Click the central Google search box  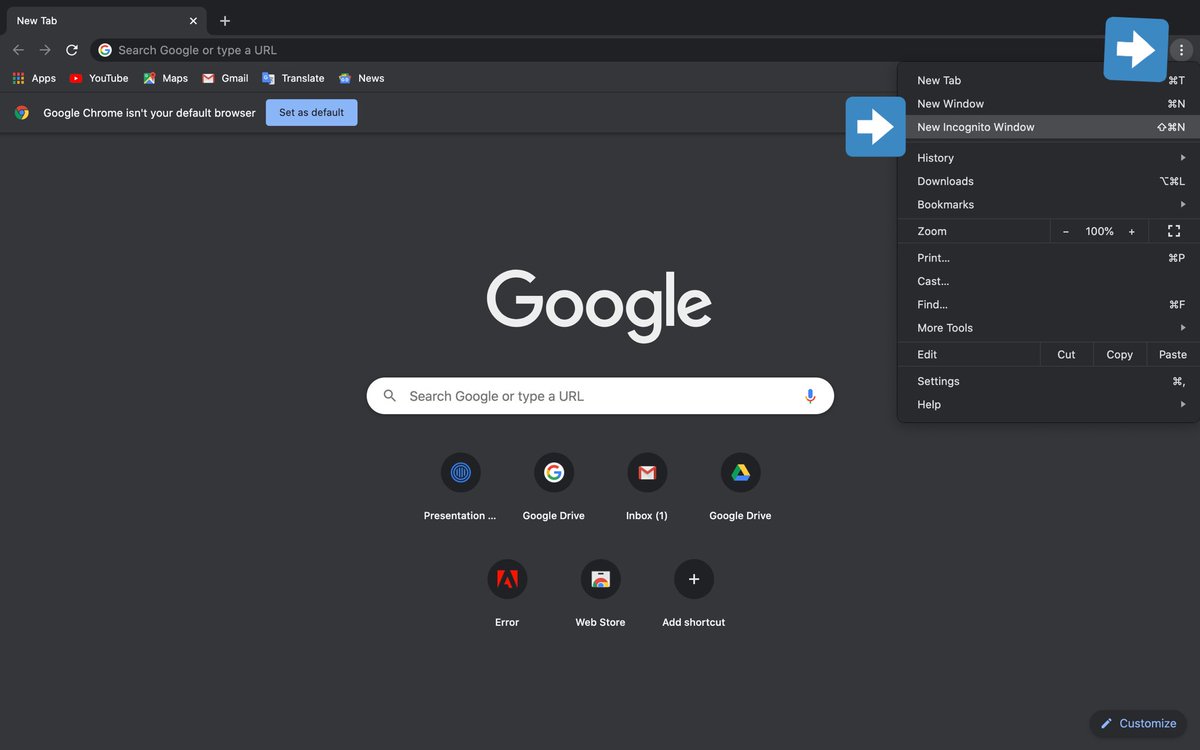pyautogui.click(x=600, y=396)
